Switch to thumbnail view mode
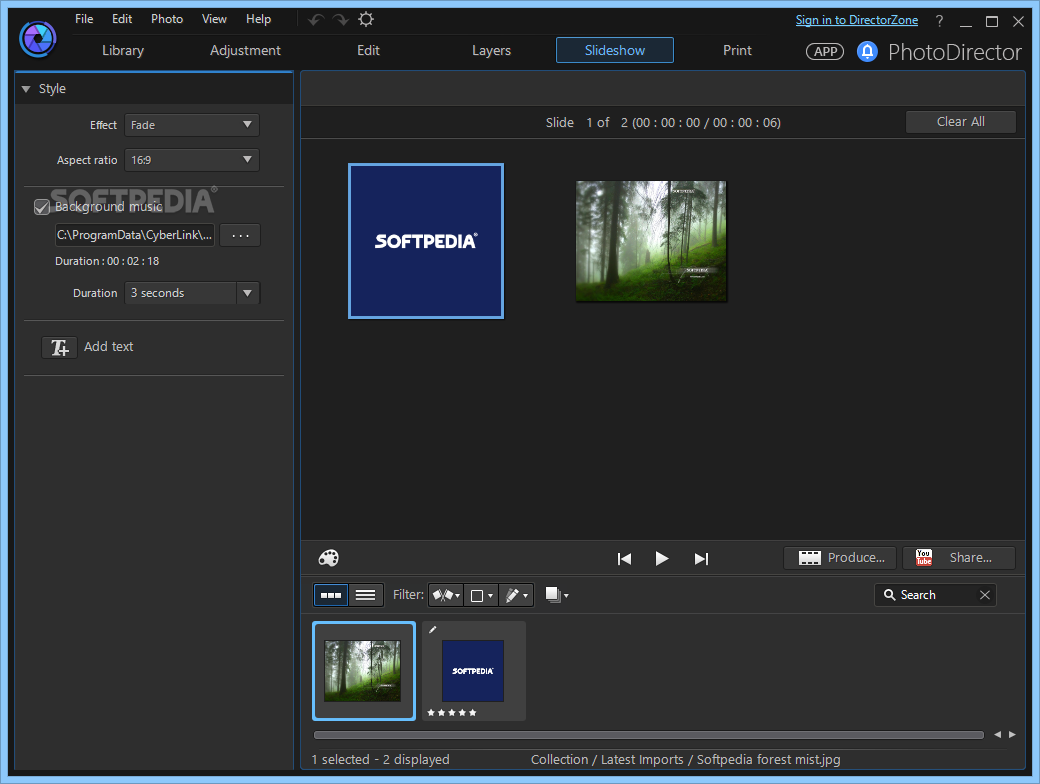Image resolution: width=1040 pixels, height=784 pixels. (330, 595)
